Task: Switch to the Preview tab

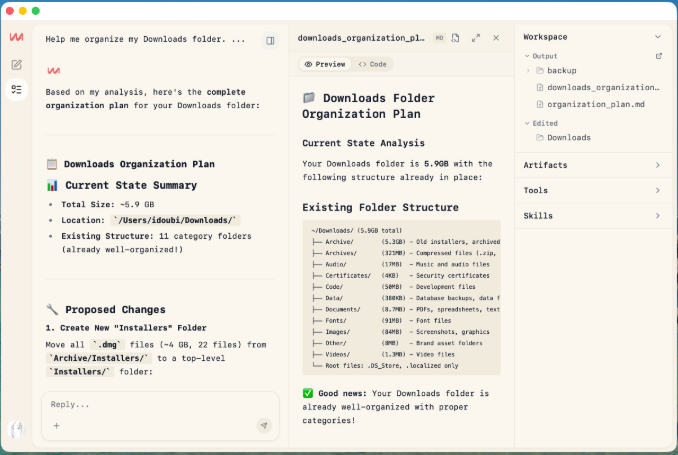Action: click(x=325, y=64)
